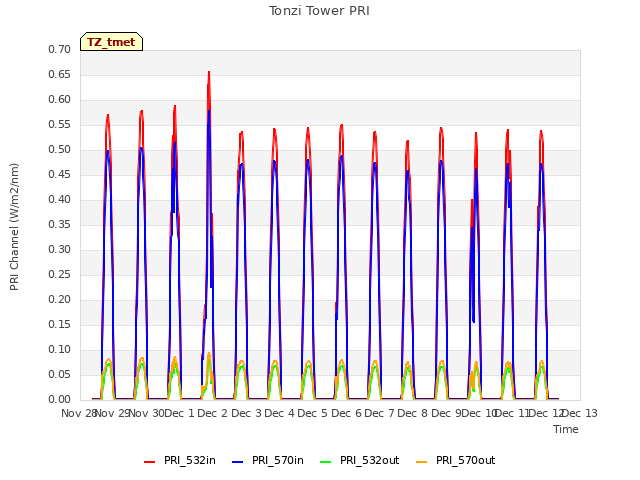Click the Dec 8 x-axis date label
This screenshot has width=640, height=480.
tap(413, 413)
